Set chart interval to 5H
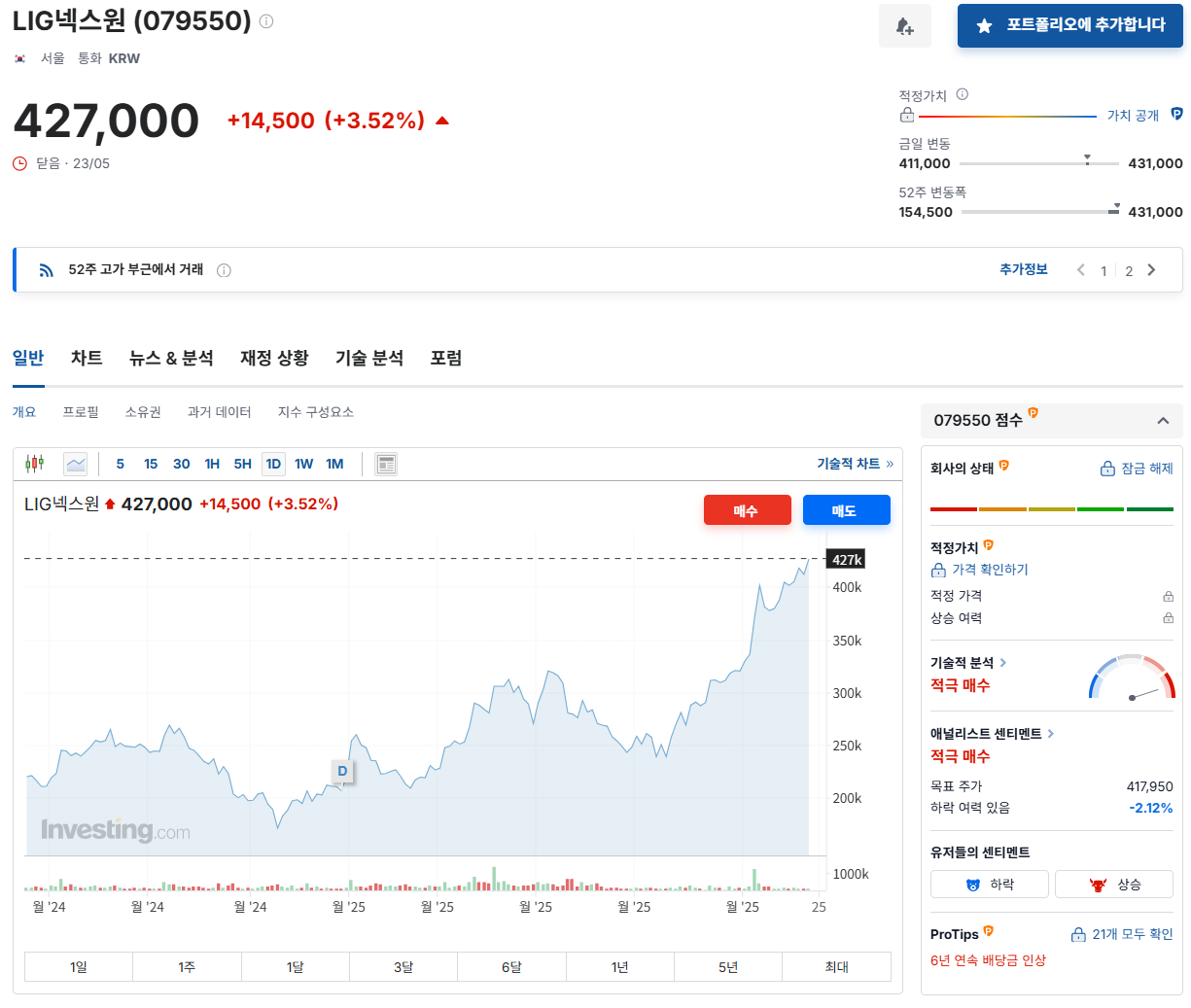 pos(243,464)
